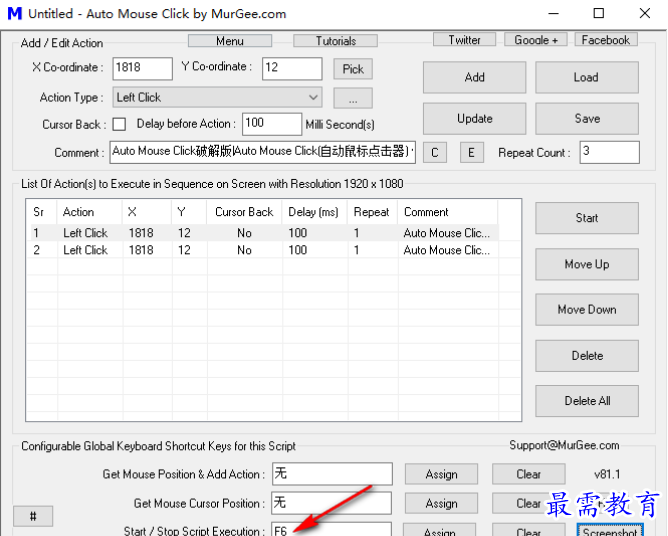
Task: Click the Google + button
Action: (536, 40)
